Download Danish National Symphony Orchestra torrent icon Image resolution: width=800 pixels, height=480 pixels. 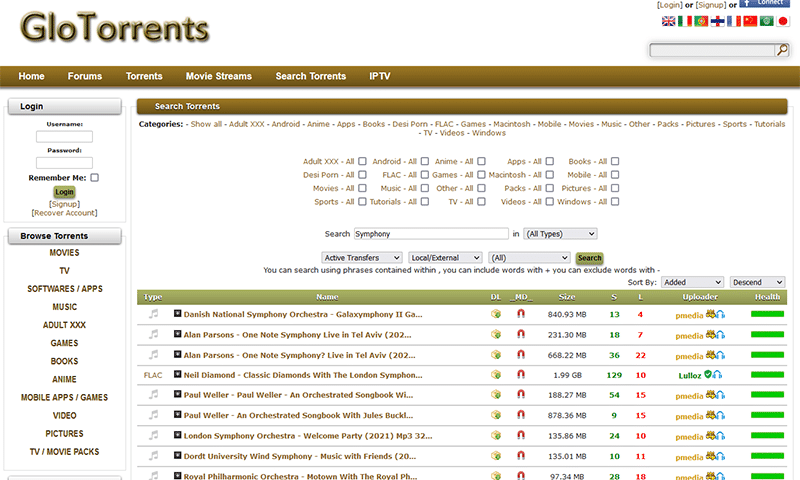pos(496,314)
